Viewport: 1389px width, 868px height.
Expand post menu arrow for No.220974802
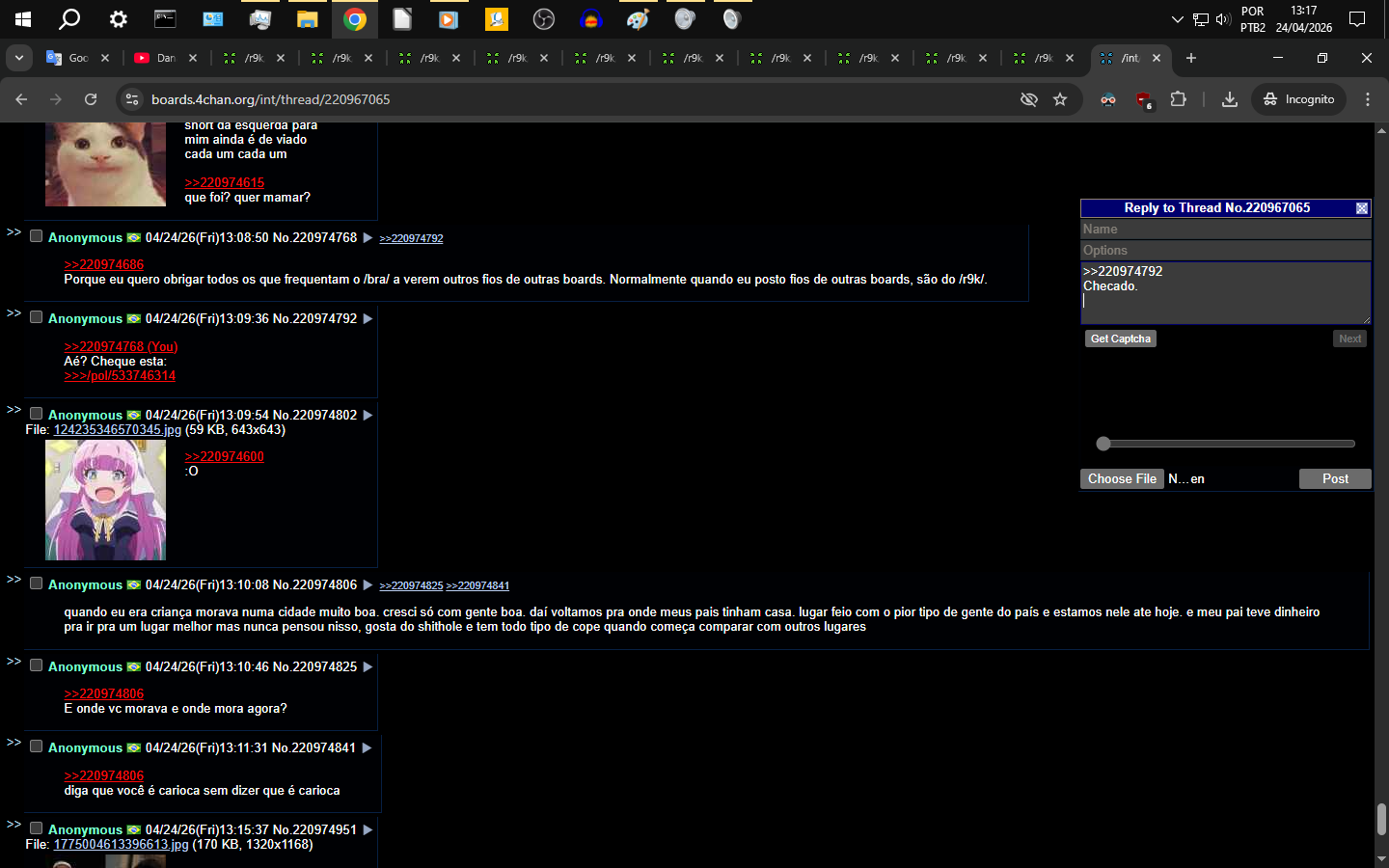pyautogui.click(x=368, y=416)
